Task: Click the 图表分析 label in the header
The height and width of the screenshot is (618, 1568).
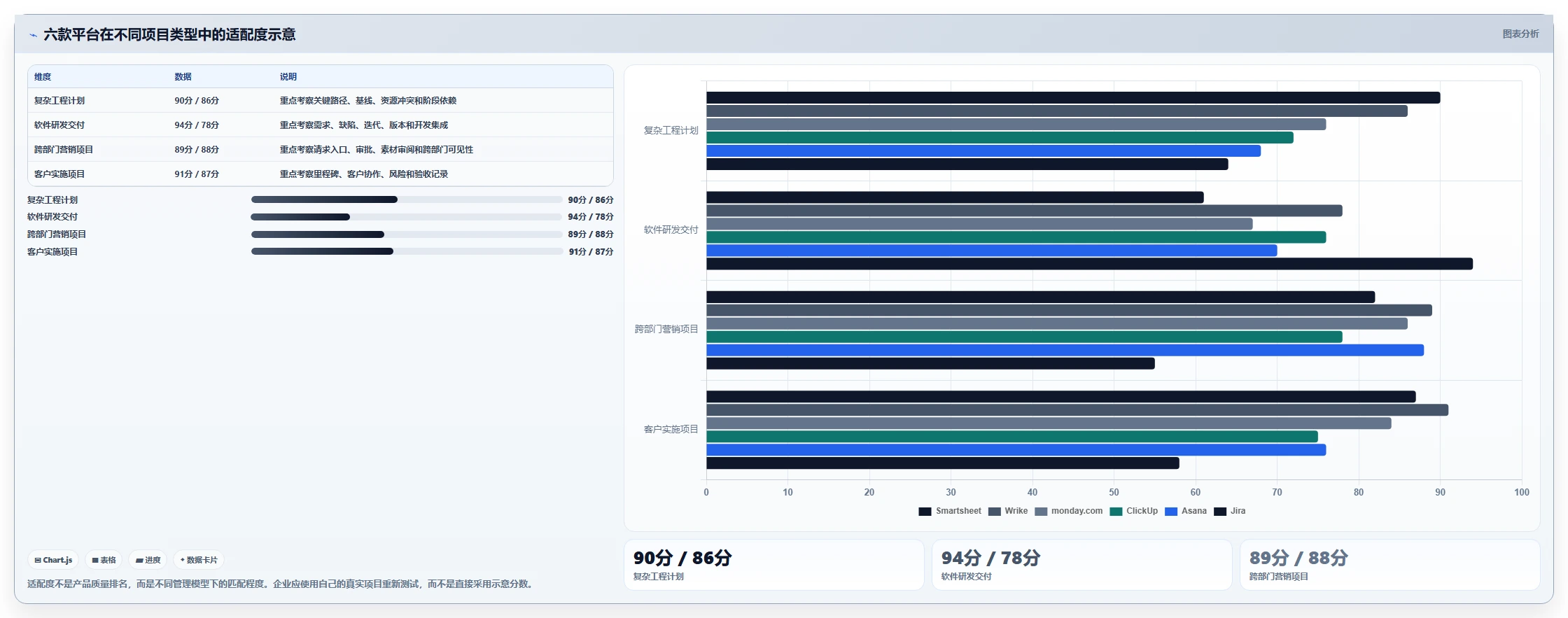Action: (1520, 34)
